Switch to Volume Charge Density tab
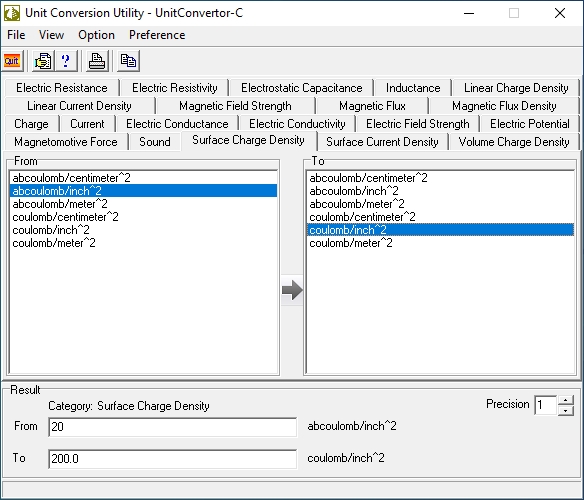Viewport: 584px width, 500px height. [514, 142]
